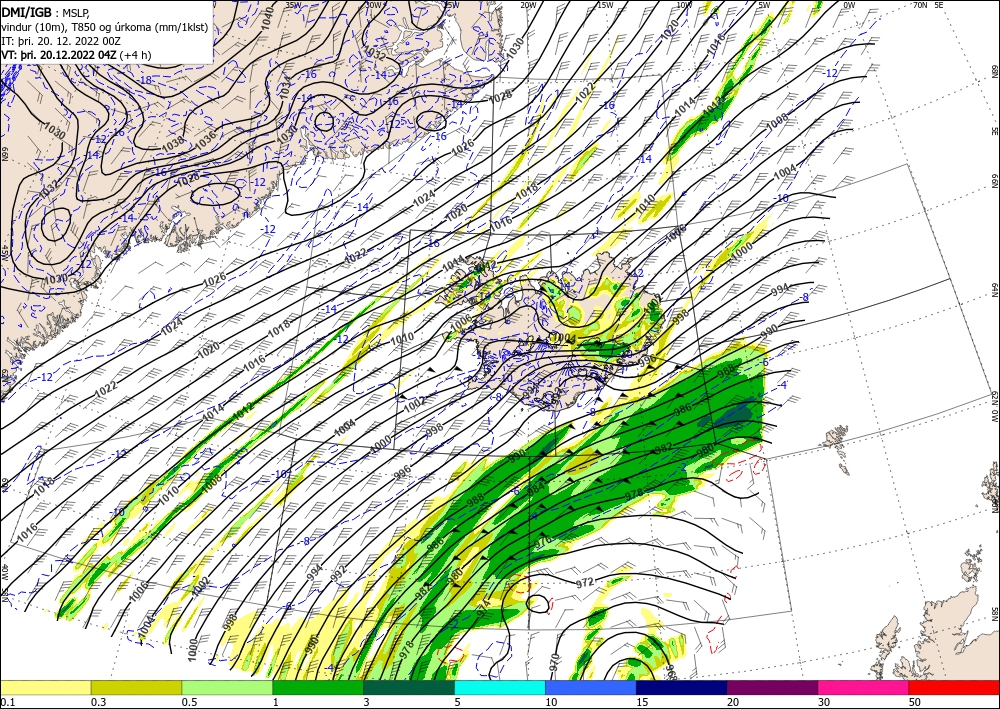Click the legend value '30'
Viewport: 1000px width, 709px height.
823,702
